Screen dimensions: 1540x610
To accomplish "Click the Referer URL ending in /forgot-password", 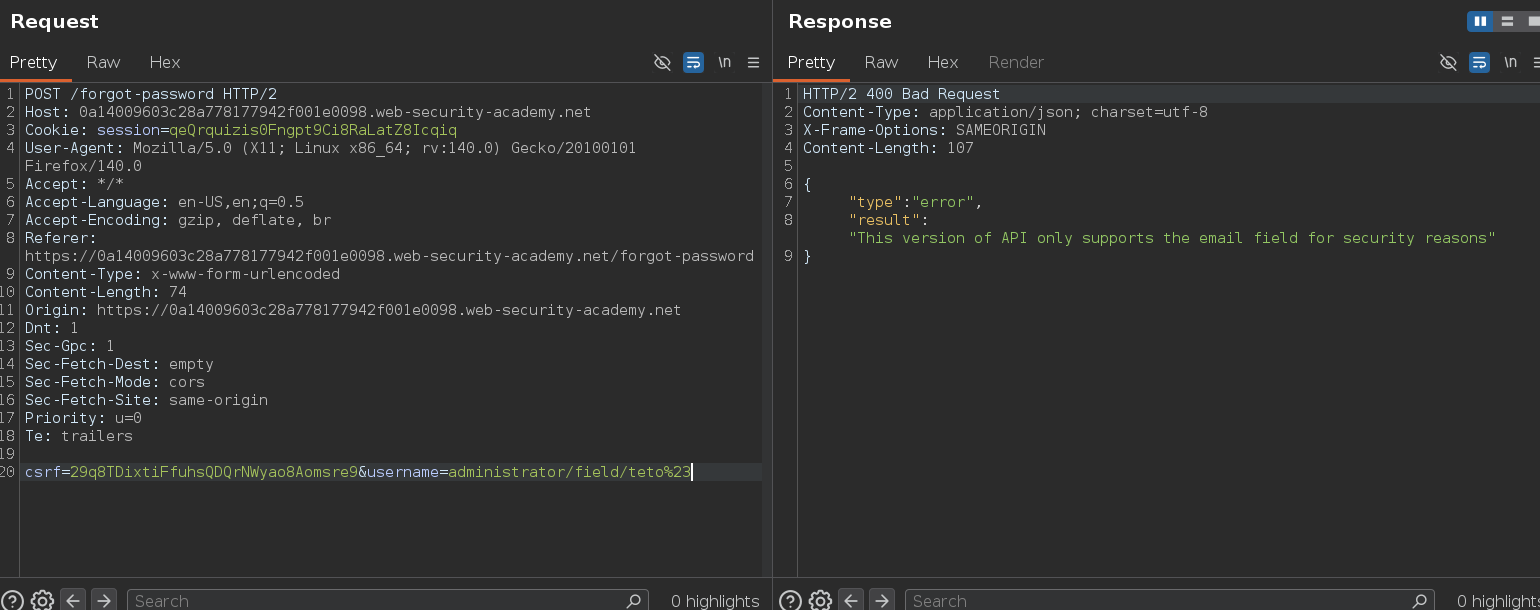I will click(x=389, y=256).
